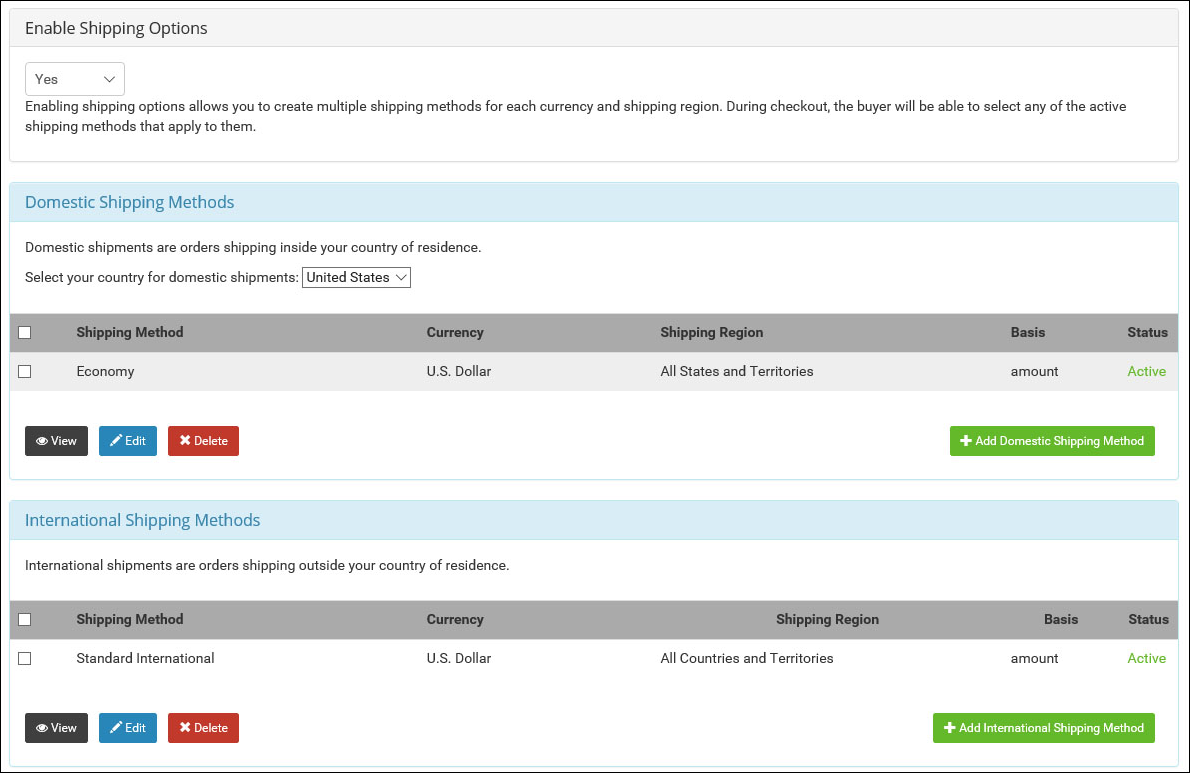1190x773 pixels.
Task: Click the plus icon on Add Domestic Shipping Method
Action: tap(965, 440)
